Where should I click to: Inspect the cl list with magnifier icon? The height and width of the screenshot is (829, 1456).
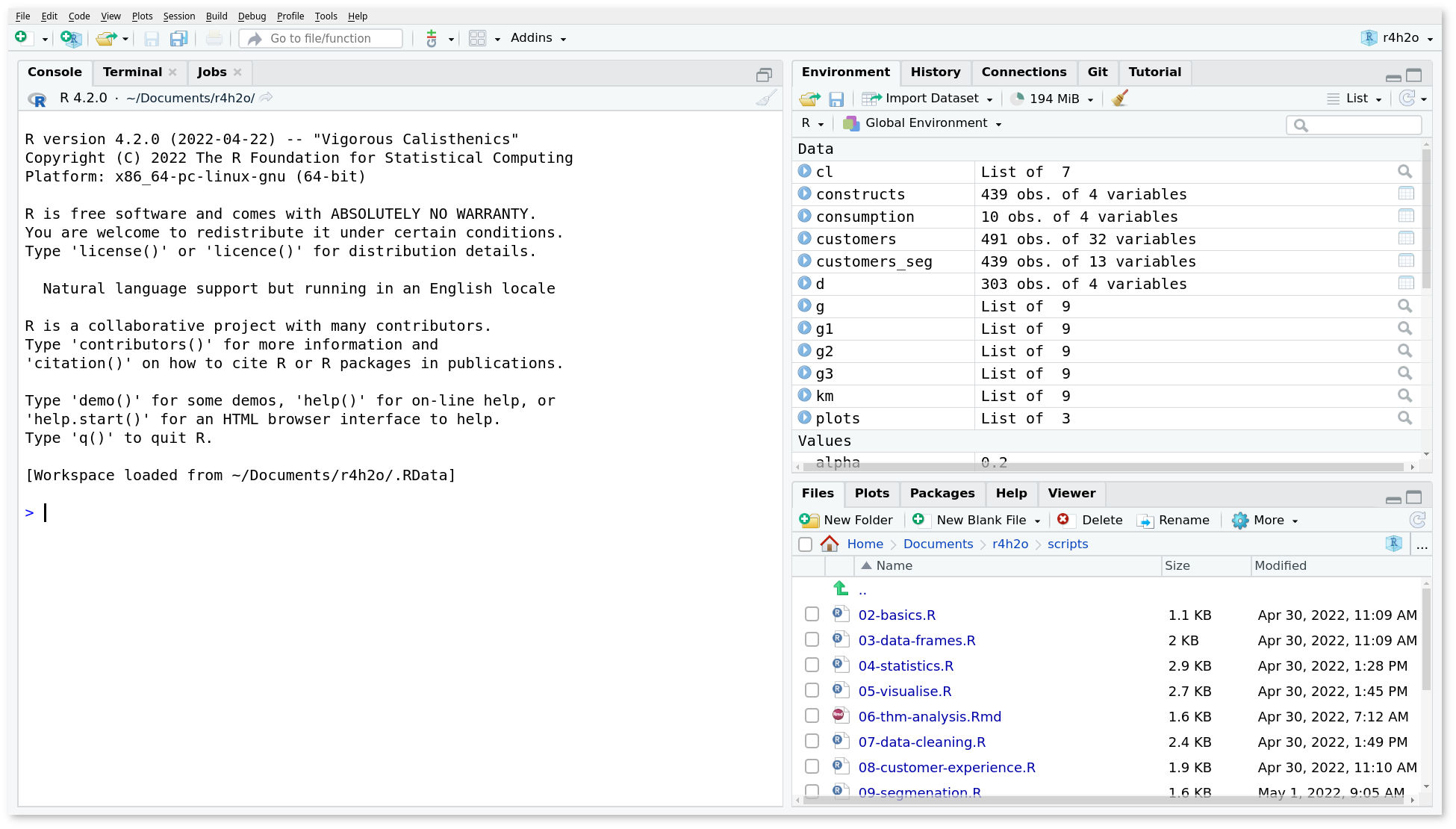coord(1404,172)
